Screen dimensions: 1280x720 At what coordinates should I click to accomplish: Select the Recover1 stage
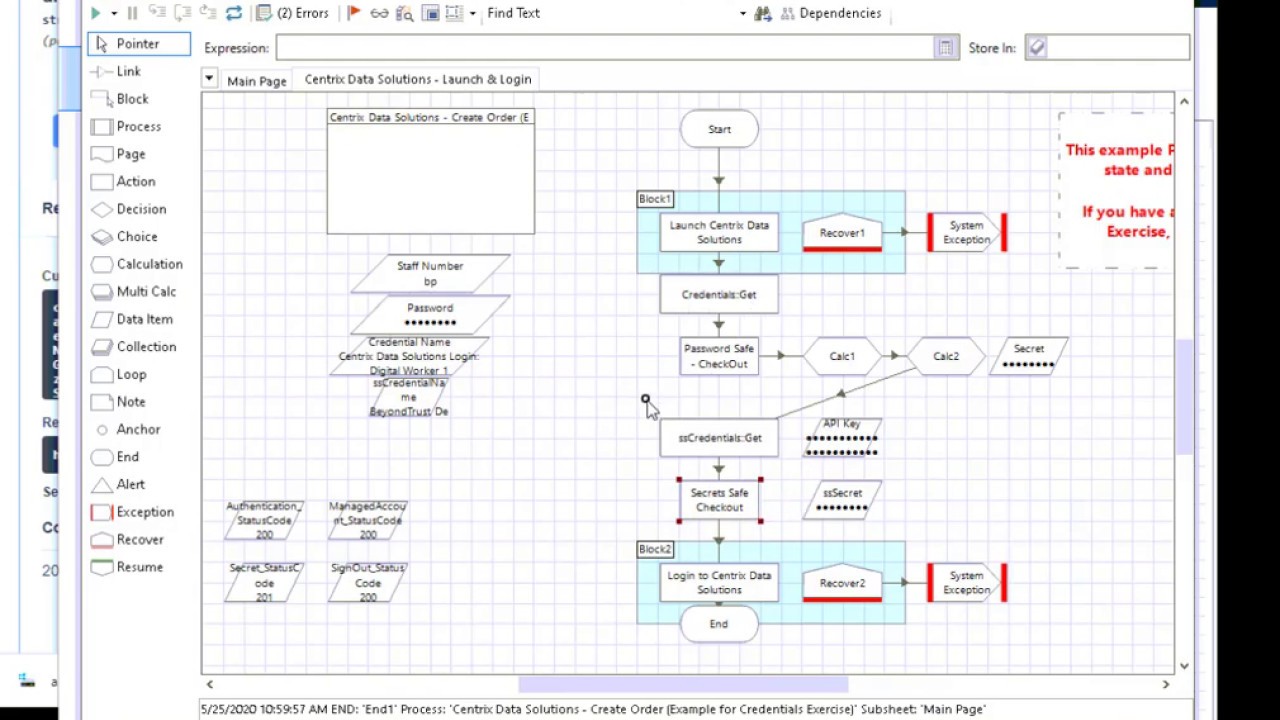point(842,233)
